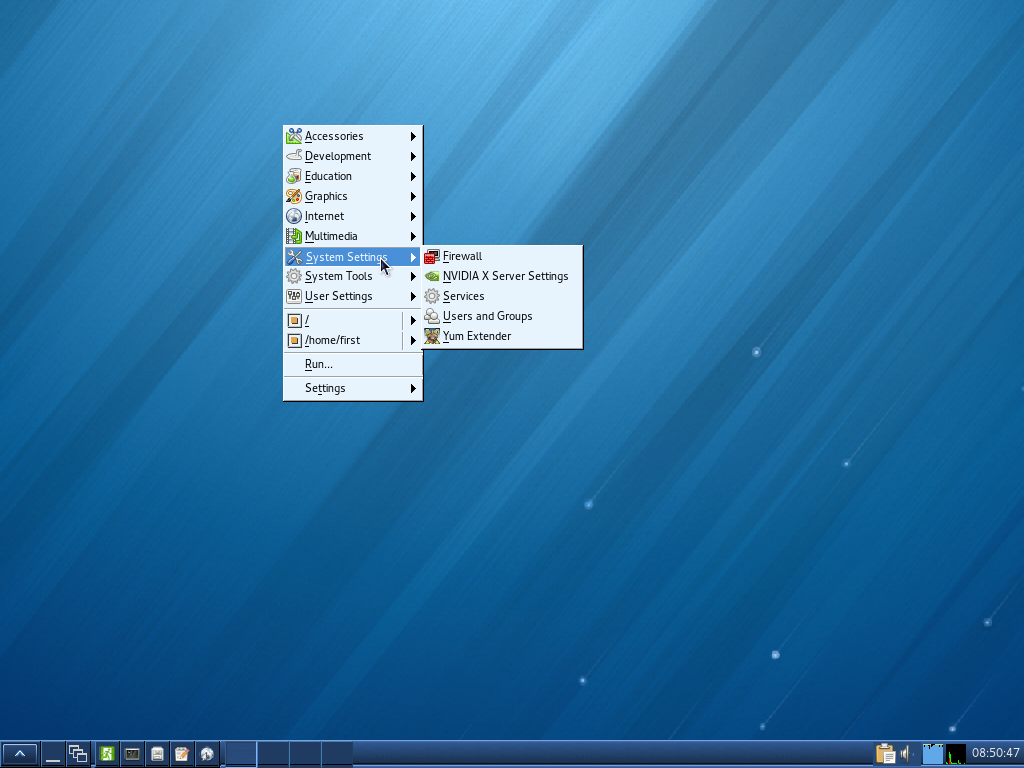This screenshot has width=1024, height=768.
Task: Open the file manager taskbar launcher
Action: pyautogui.click(x=157, y=754)
